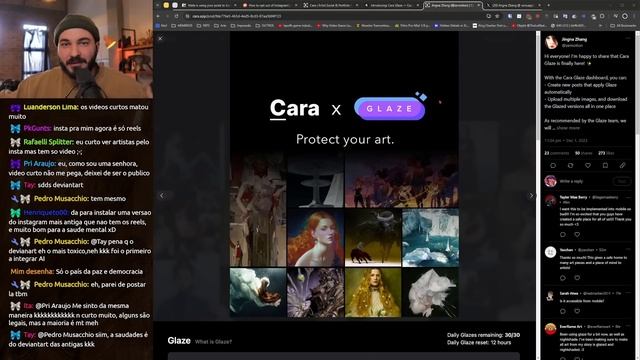View the 23 comments count
The image size is (640, 360).
pyautogui.click(x=556, y=153)
